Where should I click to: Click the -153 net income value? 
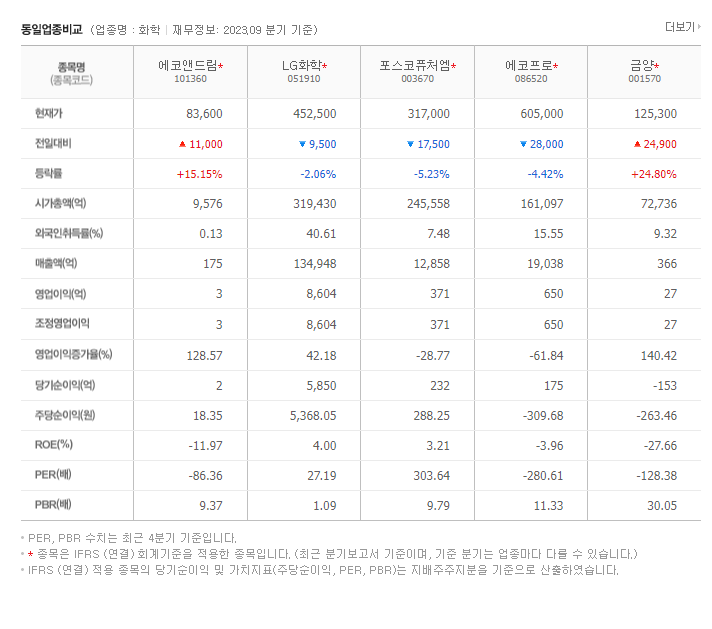(665, 386)
